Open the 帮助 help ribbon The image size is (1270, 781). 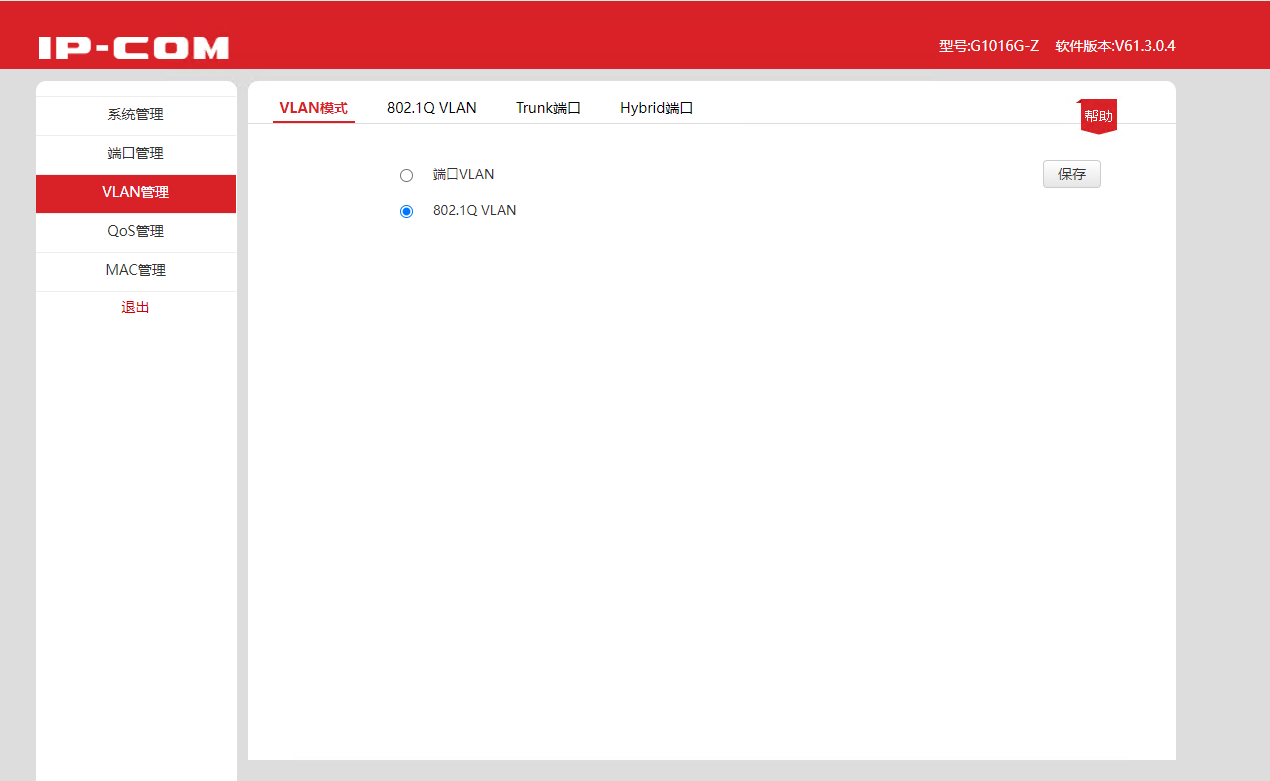[x=1098, y=116]
